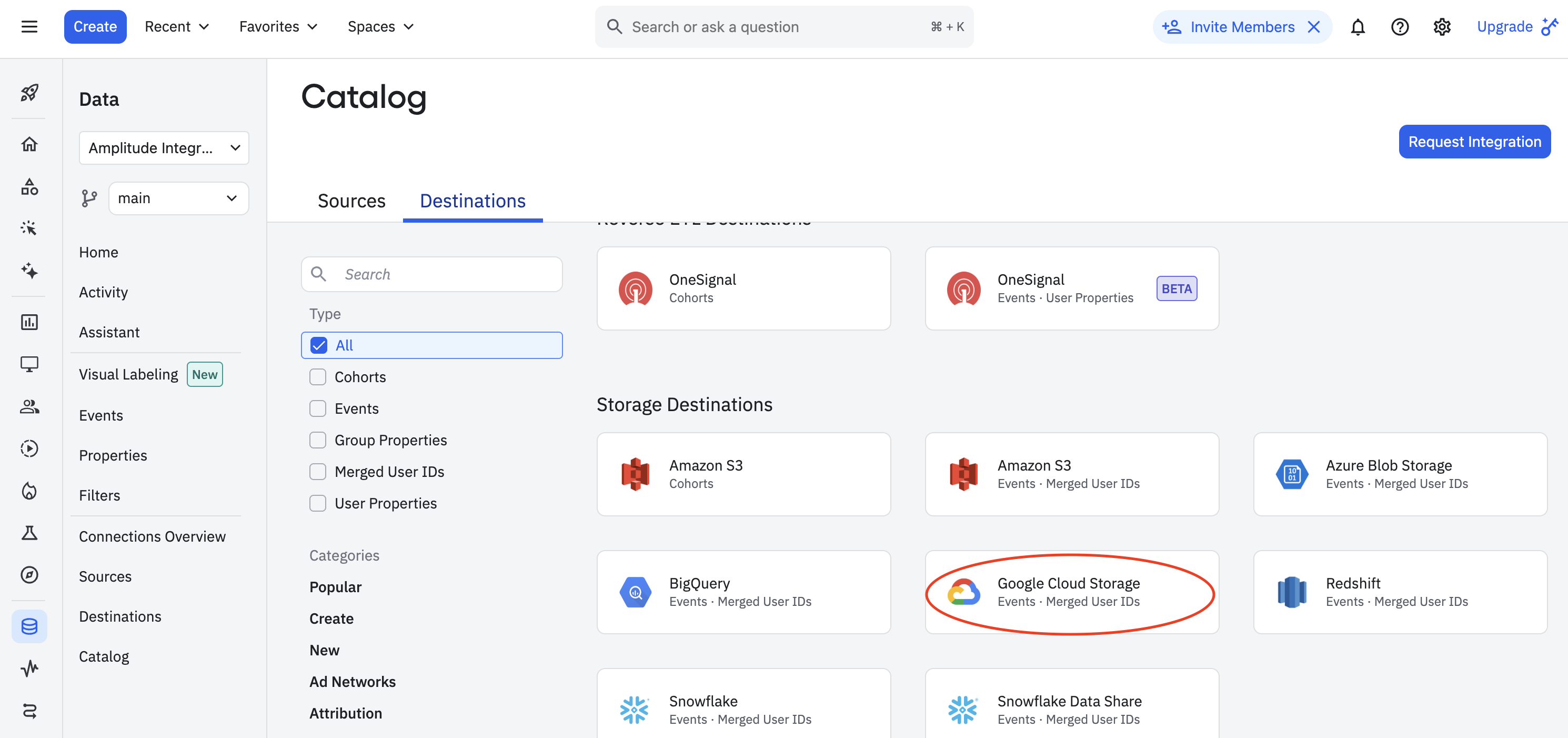The image size is (1568, 738).
Task: Expand the Amplitude Integr... project dropdown
Action: click(164, 148)
